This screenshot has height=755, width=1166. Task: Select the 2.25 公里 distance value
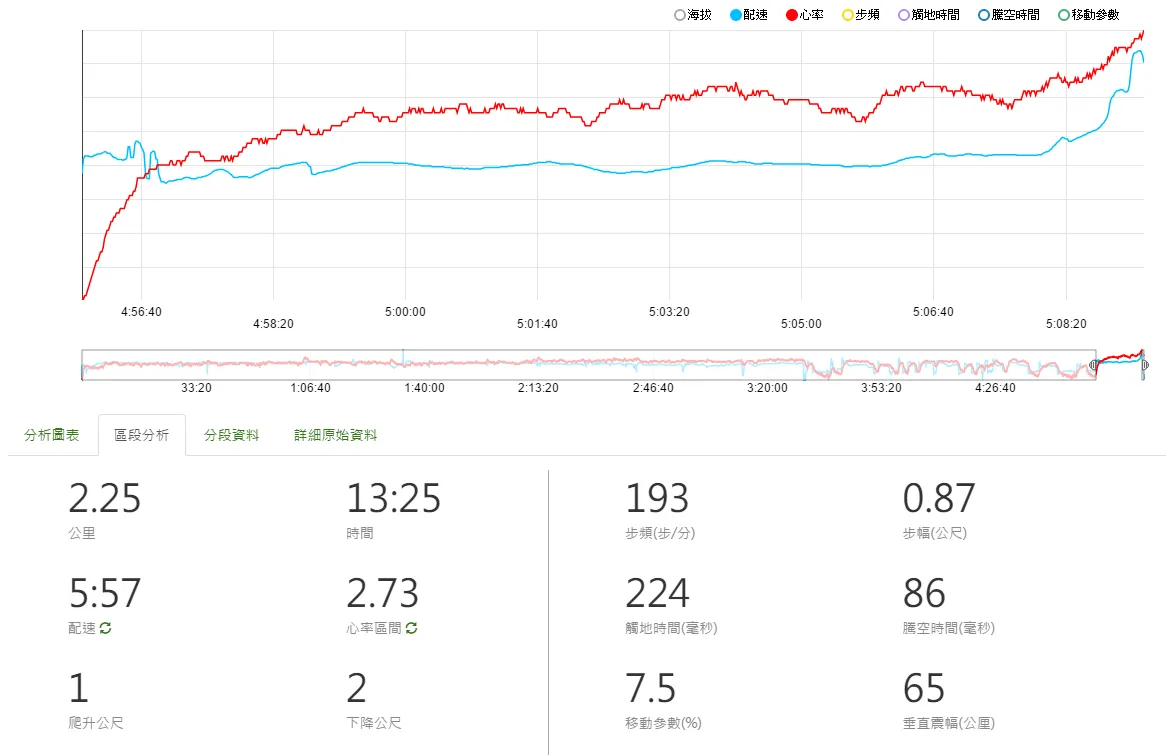[104, 498]
